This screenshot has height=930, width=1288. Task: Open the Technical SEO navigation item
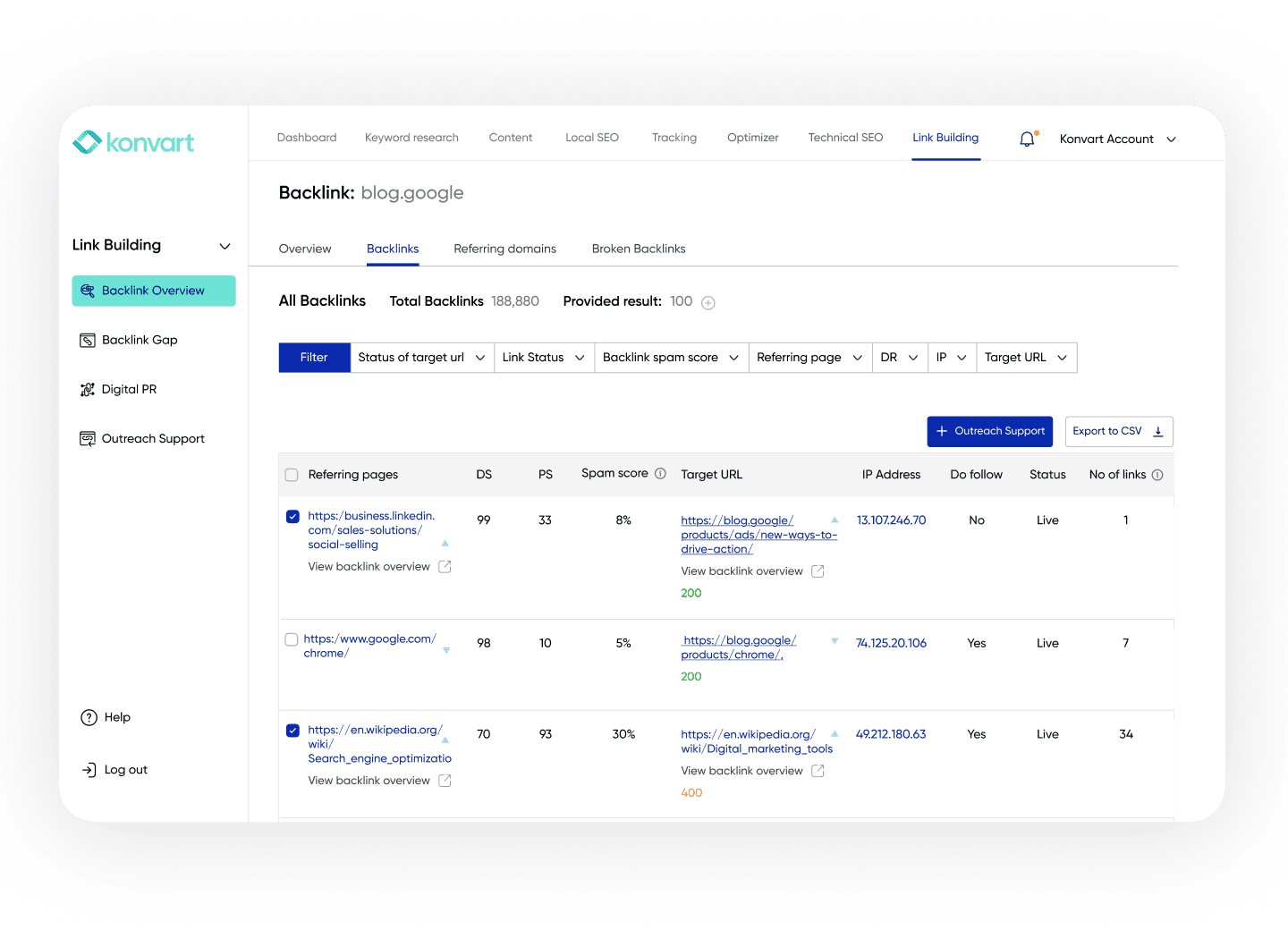(844, 138)
